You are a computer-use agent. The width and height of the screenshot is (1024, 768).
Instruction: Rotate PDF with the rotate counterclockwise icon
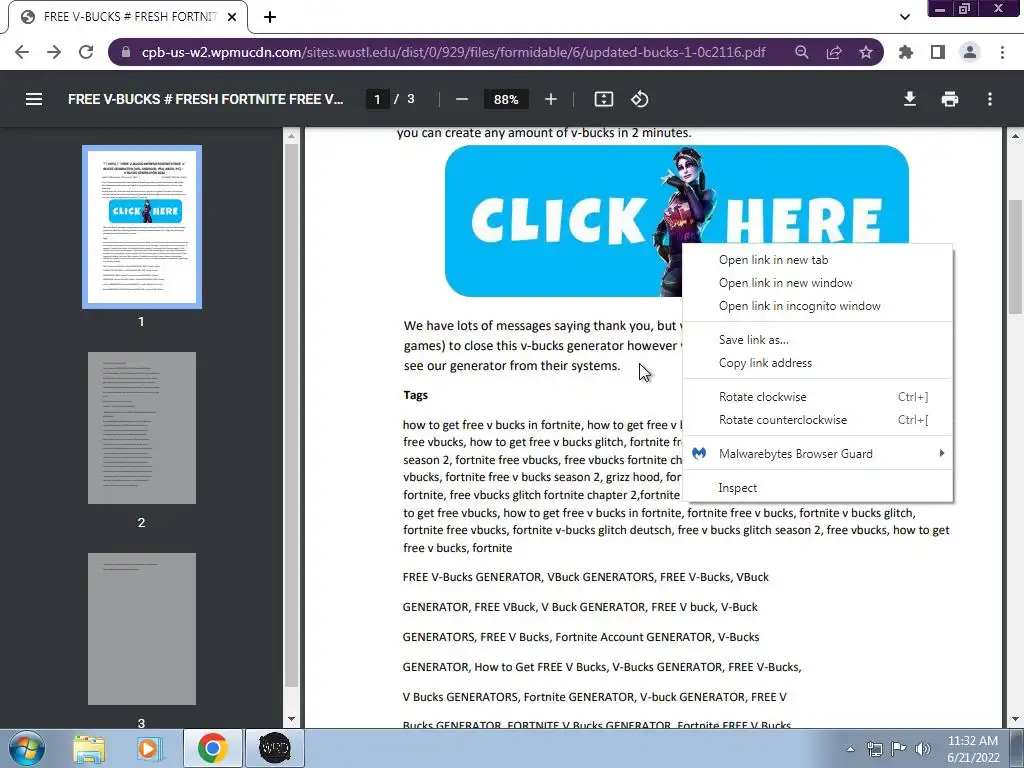(x=639, y=99)
